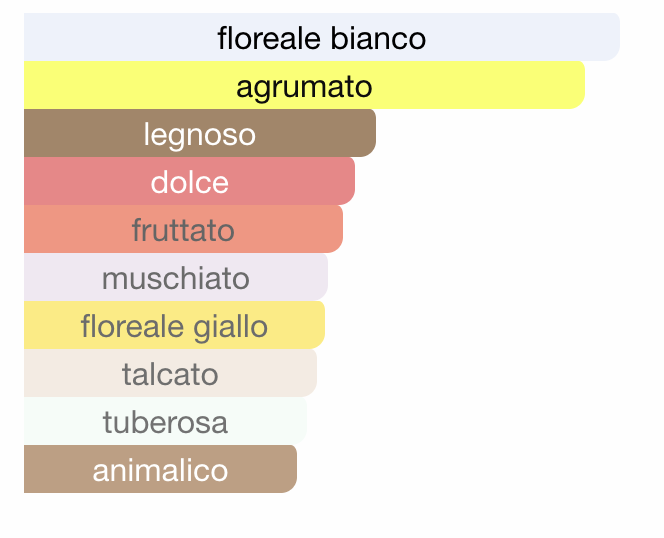The width and height of the screenshot is (664, 538).
Task: Select the pink dolce accord bar
Action: coord(189,181)
